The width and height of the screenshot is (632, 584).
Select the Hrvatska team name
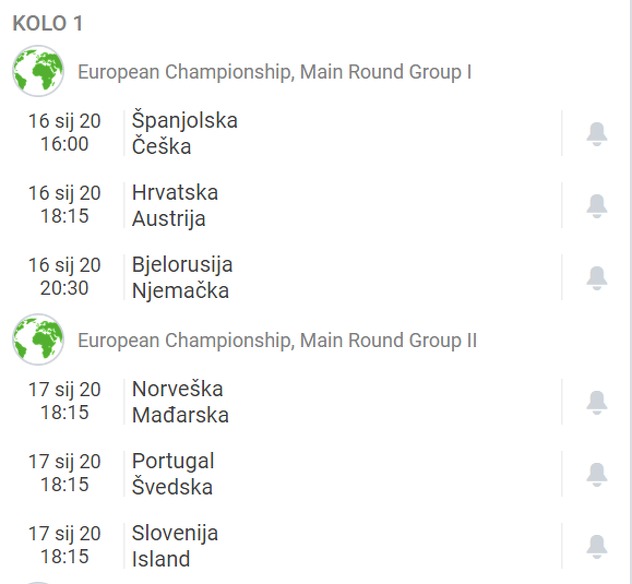click(175, 192)
